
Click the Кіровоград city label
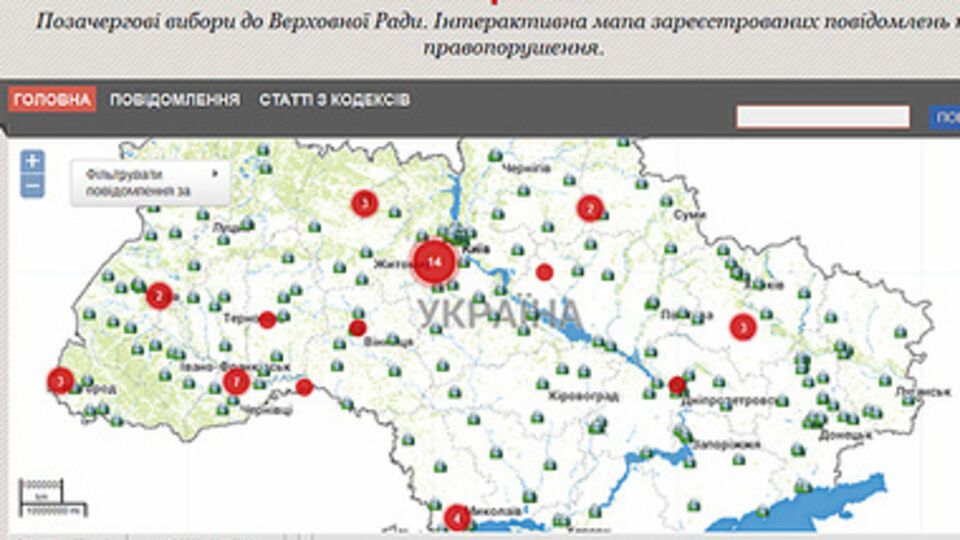pyautogui.click(x=583, y=396)
